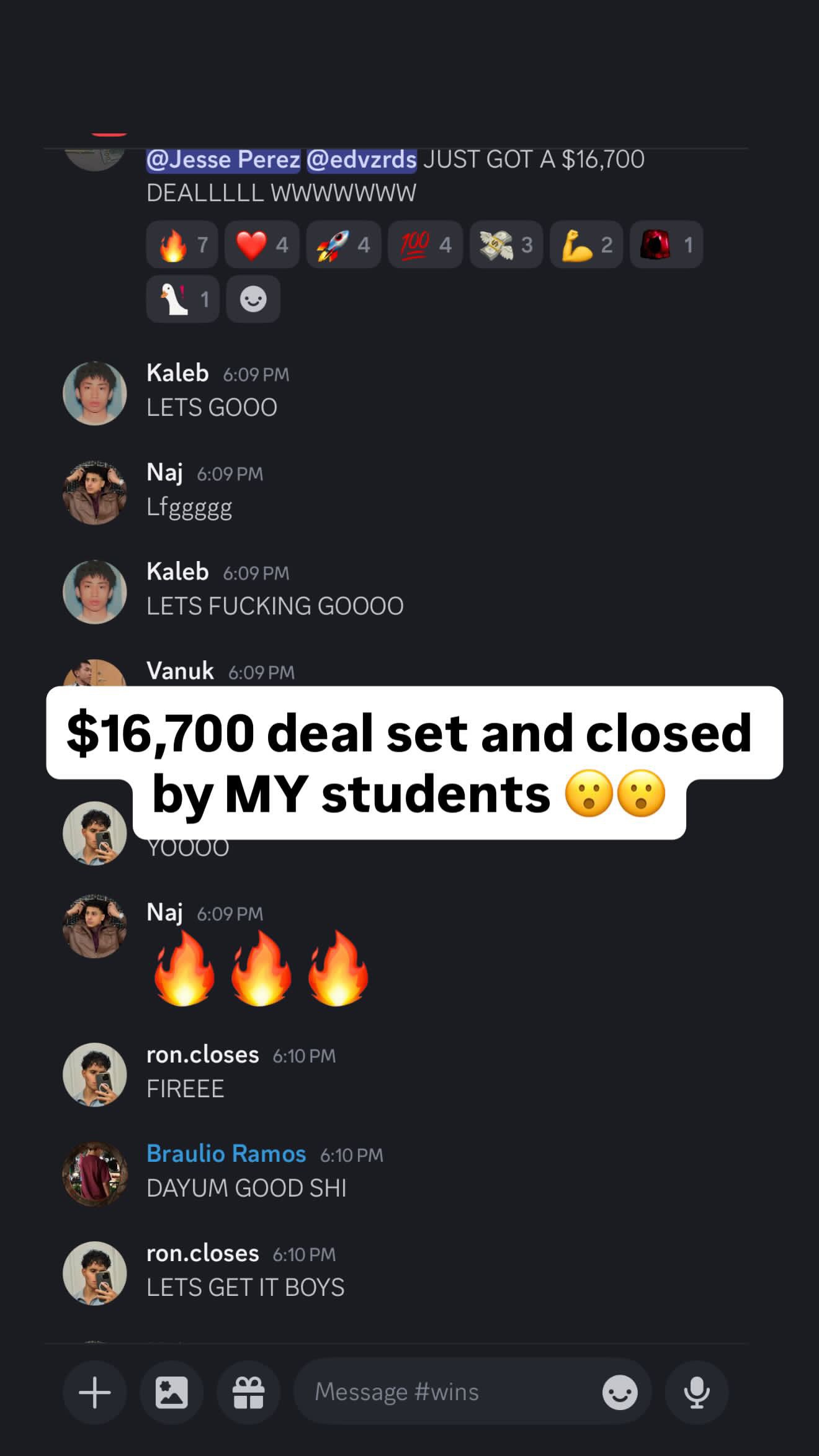Screen dimensions: 819x1456
Task: Open Braulio Ramos username profile
Action: pyautogui.click(x=226, y=1154)
